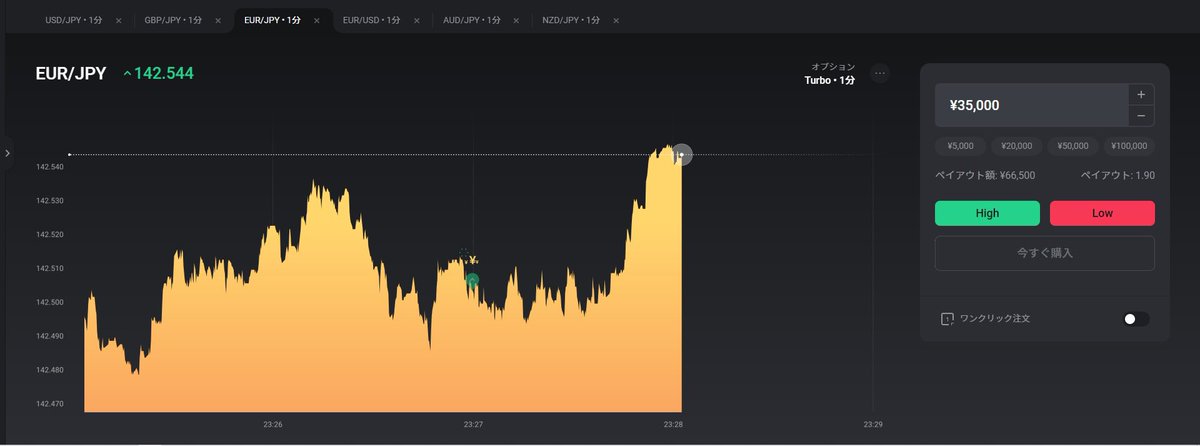
Task: Switch to the USD/JPY 1分 tab
Action: tap(73, 20)
